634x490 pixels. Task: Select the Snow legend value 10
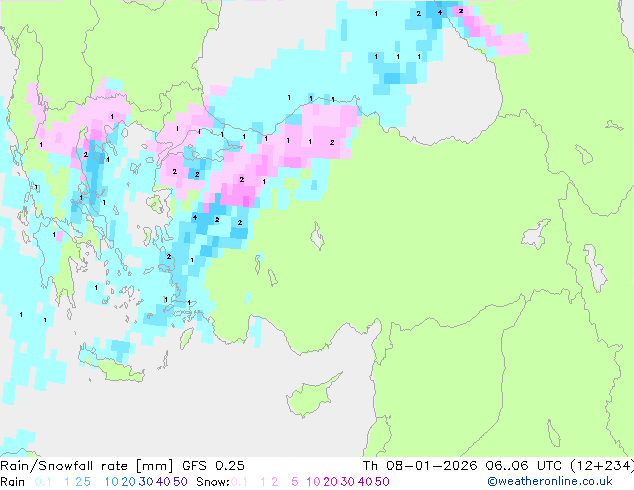[x=313, y=482]
